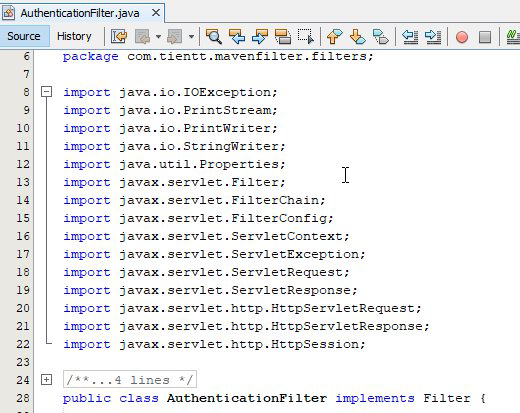Open the Back navigation dropdown arrow
Image resolution: width=520 pixels, height=413 pixels.
point(159,37)
